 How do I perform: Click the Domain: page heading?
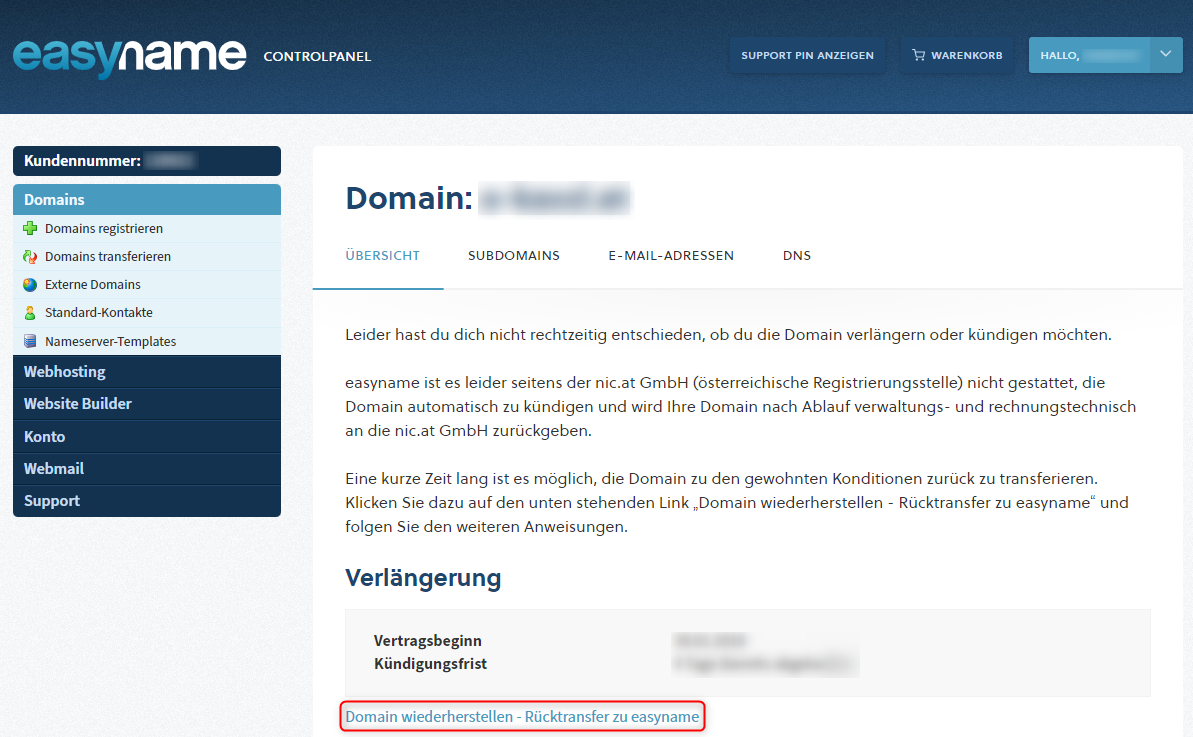(x=409, y=199)
